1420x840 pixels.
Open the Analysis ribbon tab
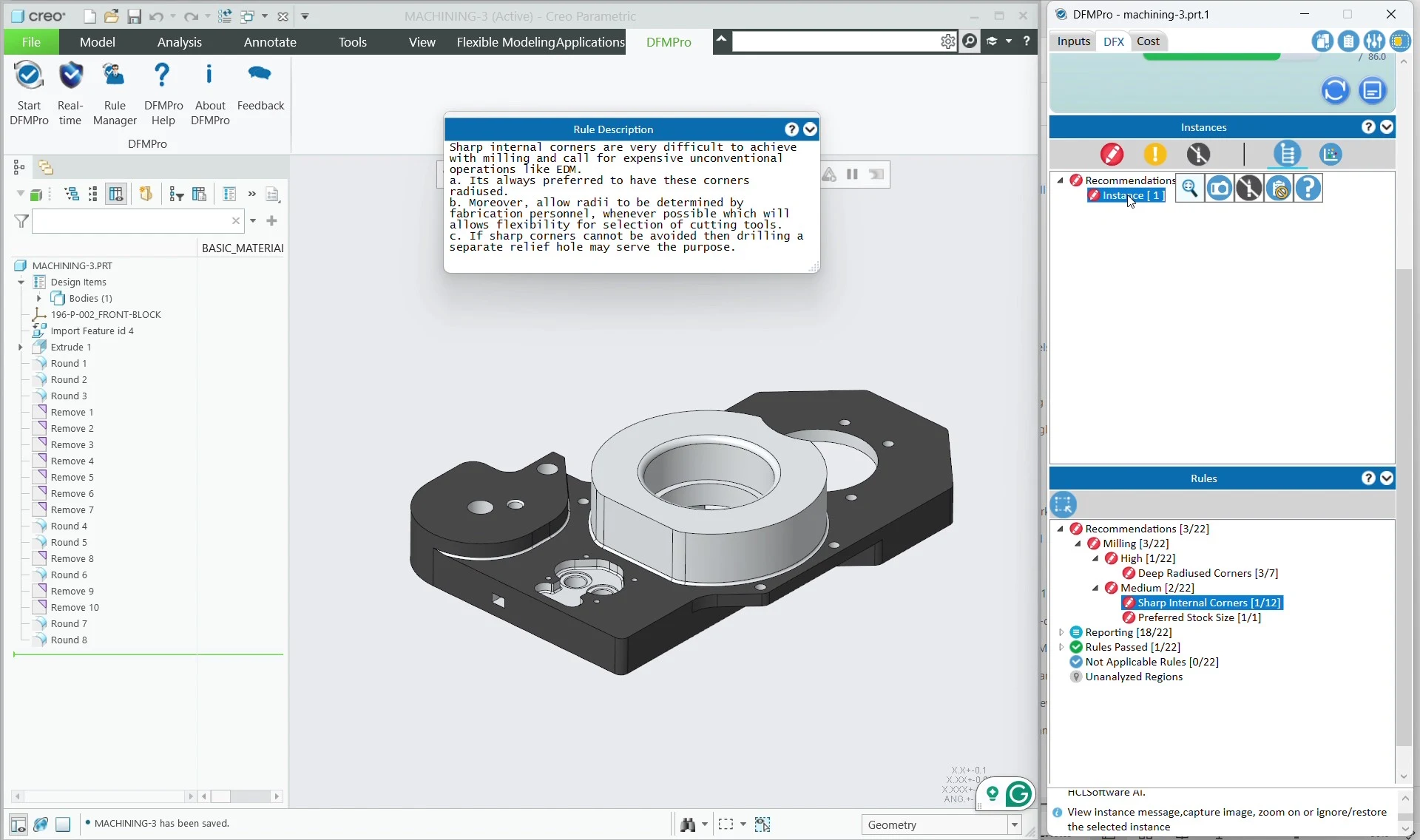point(179,42)
